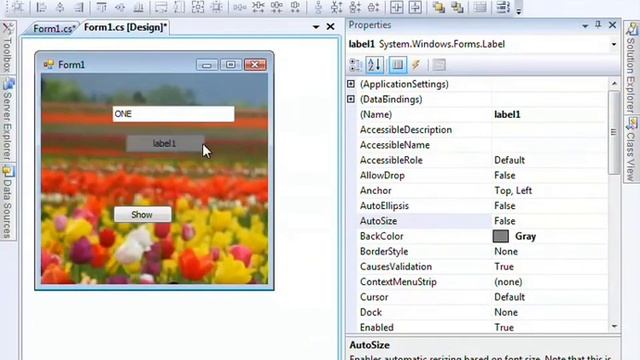Click the Center Vertically icon
The image size is (640, 360).
tap(415, 7)
